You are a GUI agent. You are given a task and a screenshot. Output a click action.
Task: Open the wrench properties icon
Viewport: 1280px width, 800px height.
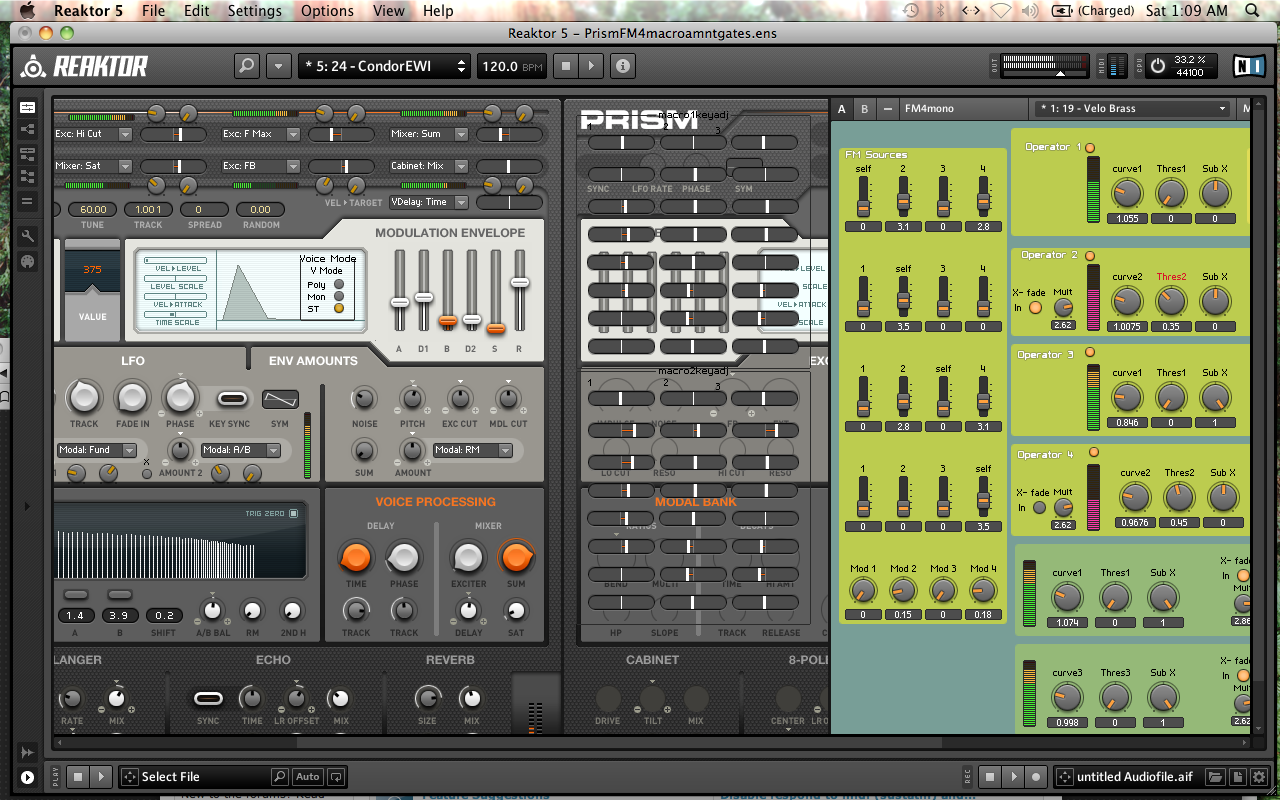(x=28, y=237)
